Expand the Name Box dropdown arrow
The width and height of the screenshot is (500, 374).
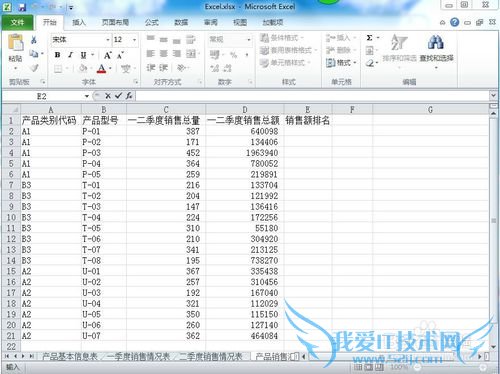click(x=87, y=96)
